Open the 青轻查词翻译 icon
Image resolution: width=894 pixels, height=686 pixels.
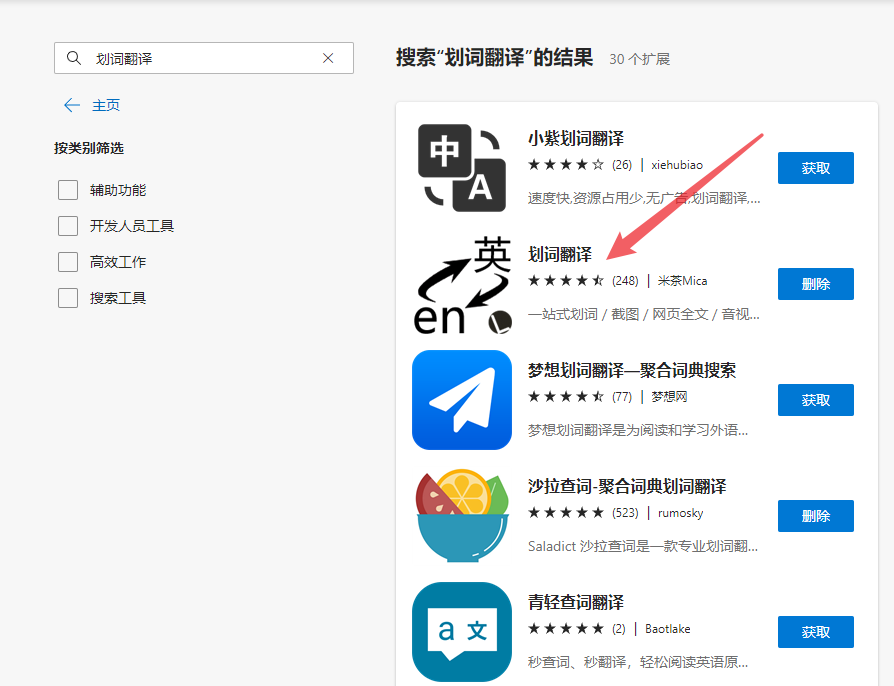pyautogui.click(x=462, y=632)
